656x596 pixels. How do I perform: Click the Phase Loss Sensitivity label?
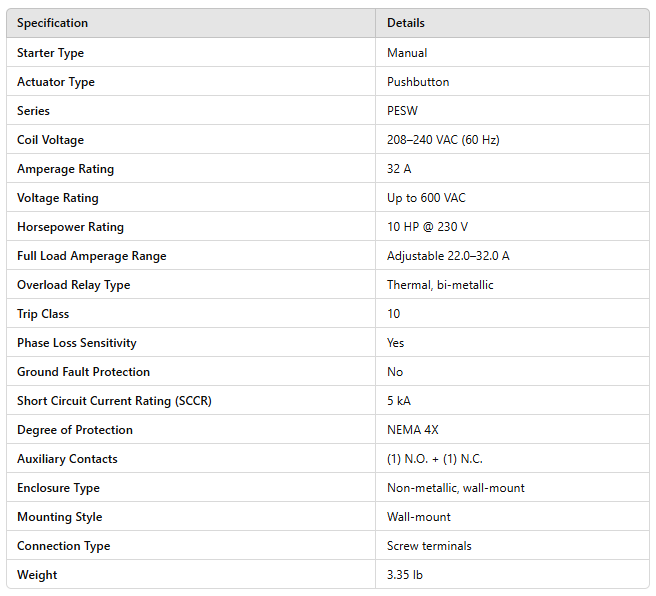[77, 343]
